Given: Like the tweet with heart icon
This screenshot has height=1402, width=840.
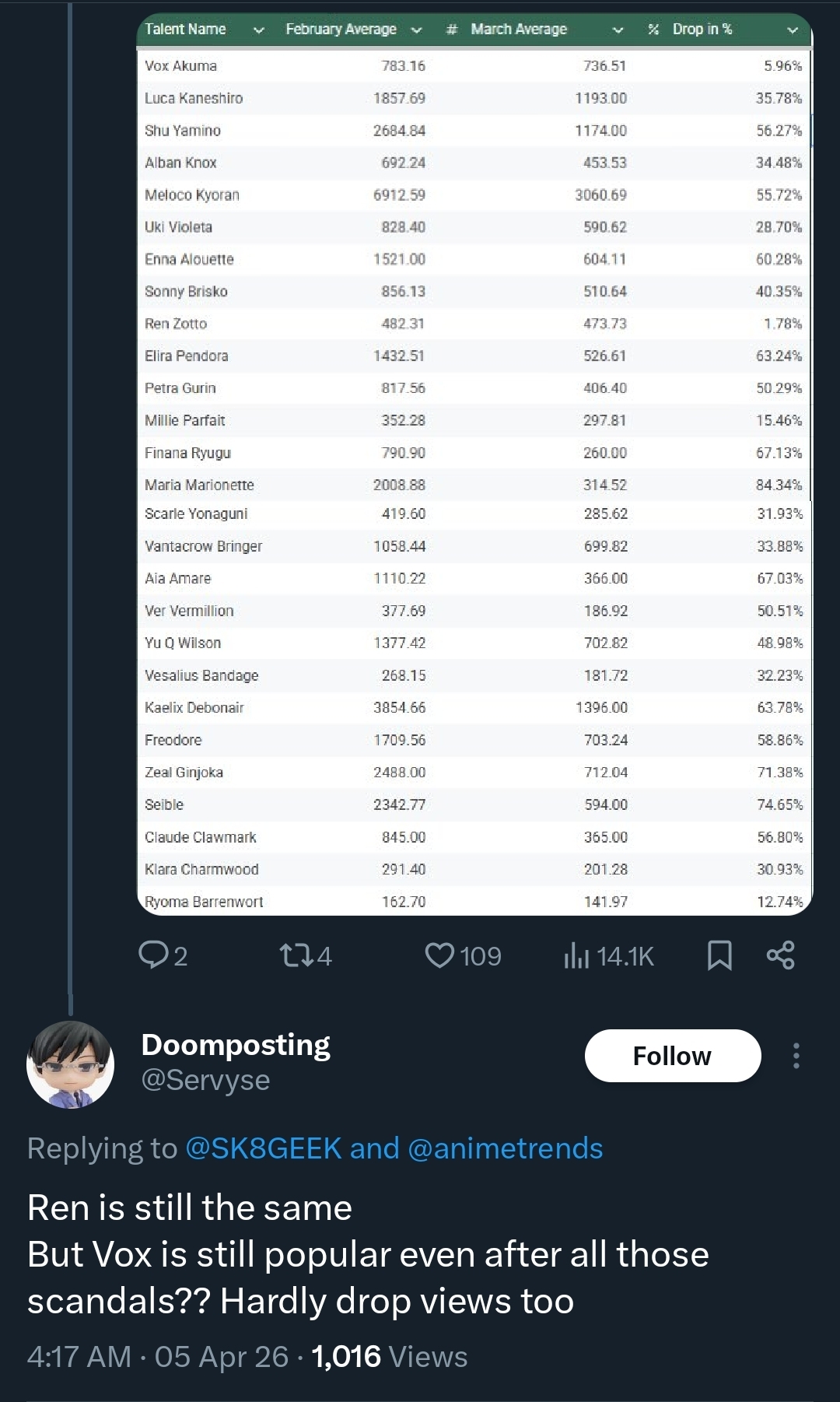Looking at the screenshot, I should coord(439,955).
